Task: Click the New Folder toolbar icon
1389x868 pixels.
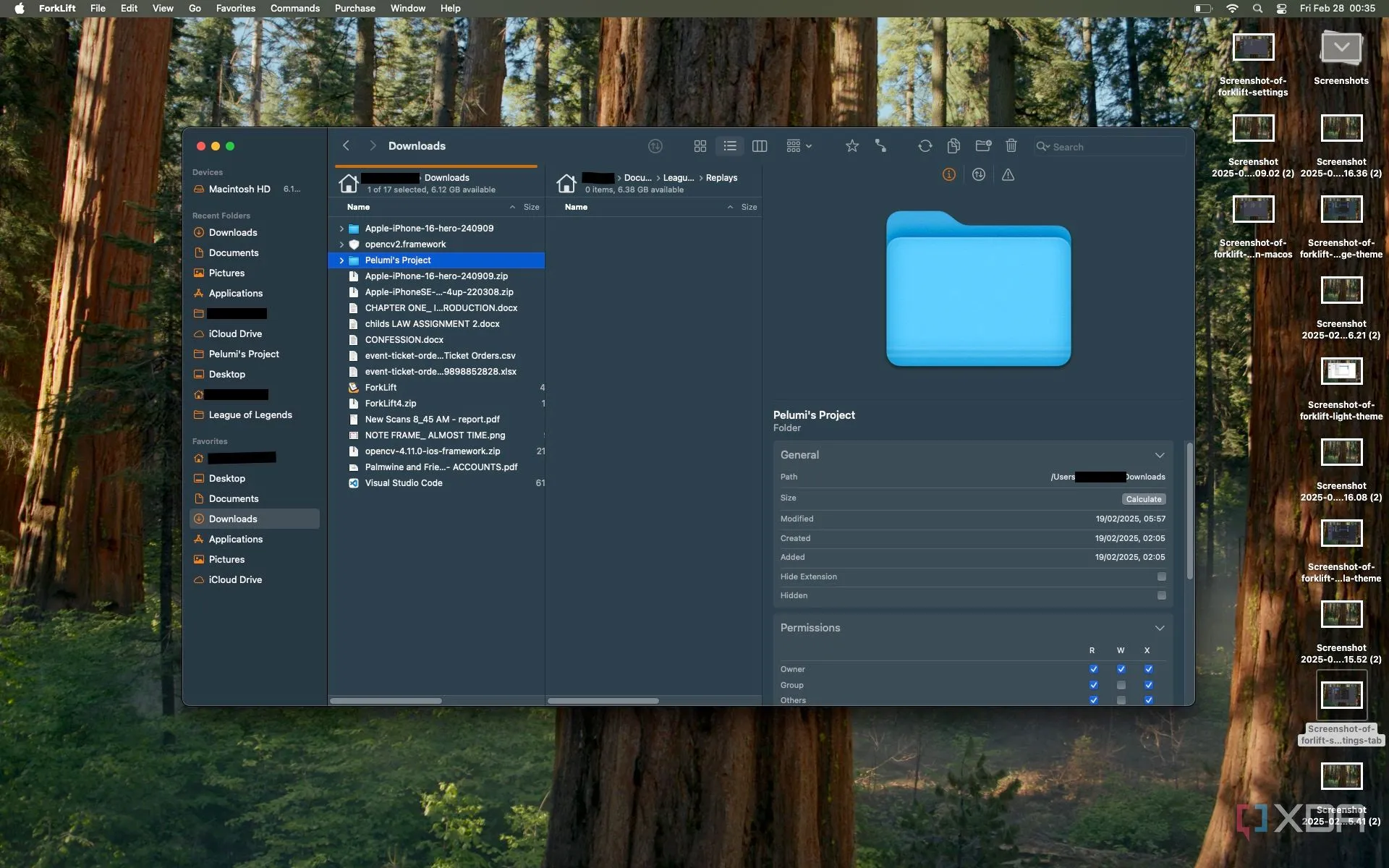Action: click(x=982, y=146)
